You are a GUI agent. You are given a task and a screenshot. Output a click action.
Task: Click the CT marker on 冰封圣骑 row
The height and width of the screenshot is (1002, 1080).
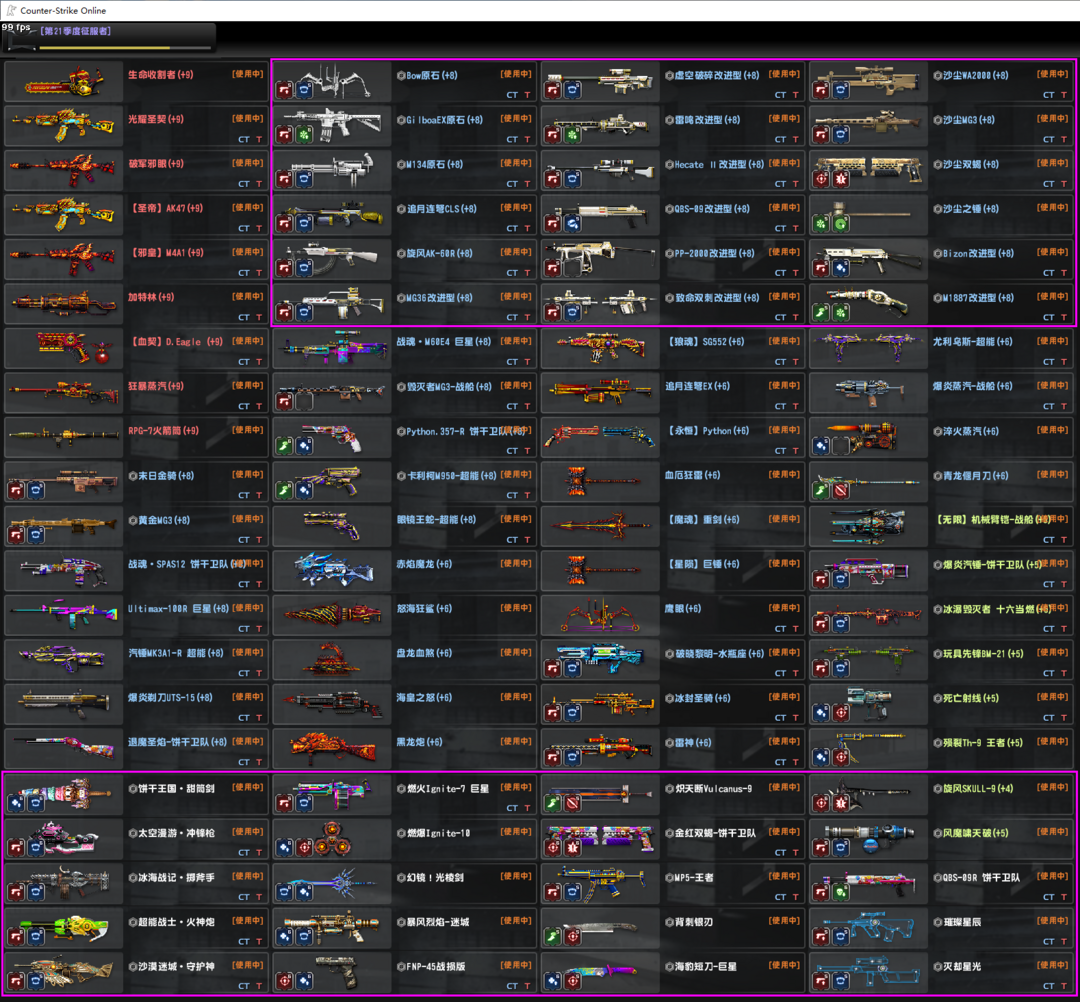780,718
